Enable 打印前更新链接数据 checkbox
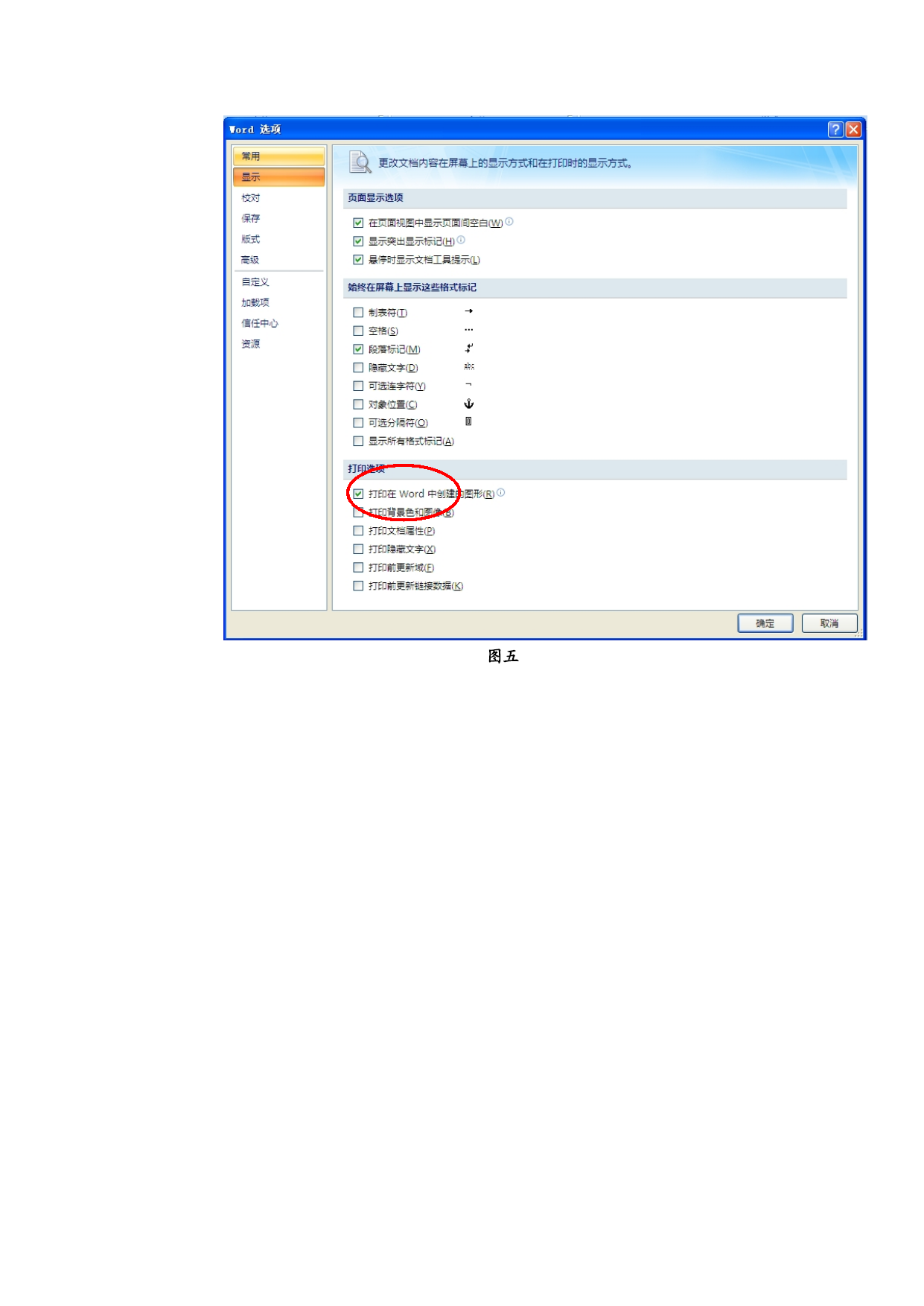Screen dimensions: 924x1306 [x=358, y=586]
